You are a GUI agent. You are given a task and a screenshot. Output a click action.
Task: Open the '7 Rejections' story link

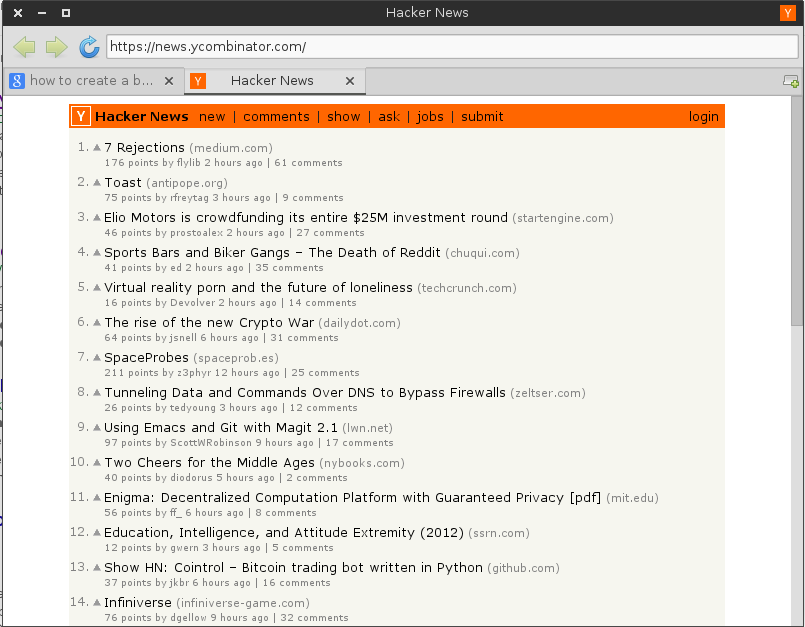[144, 148]
